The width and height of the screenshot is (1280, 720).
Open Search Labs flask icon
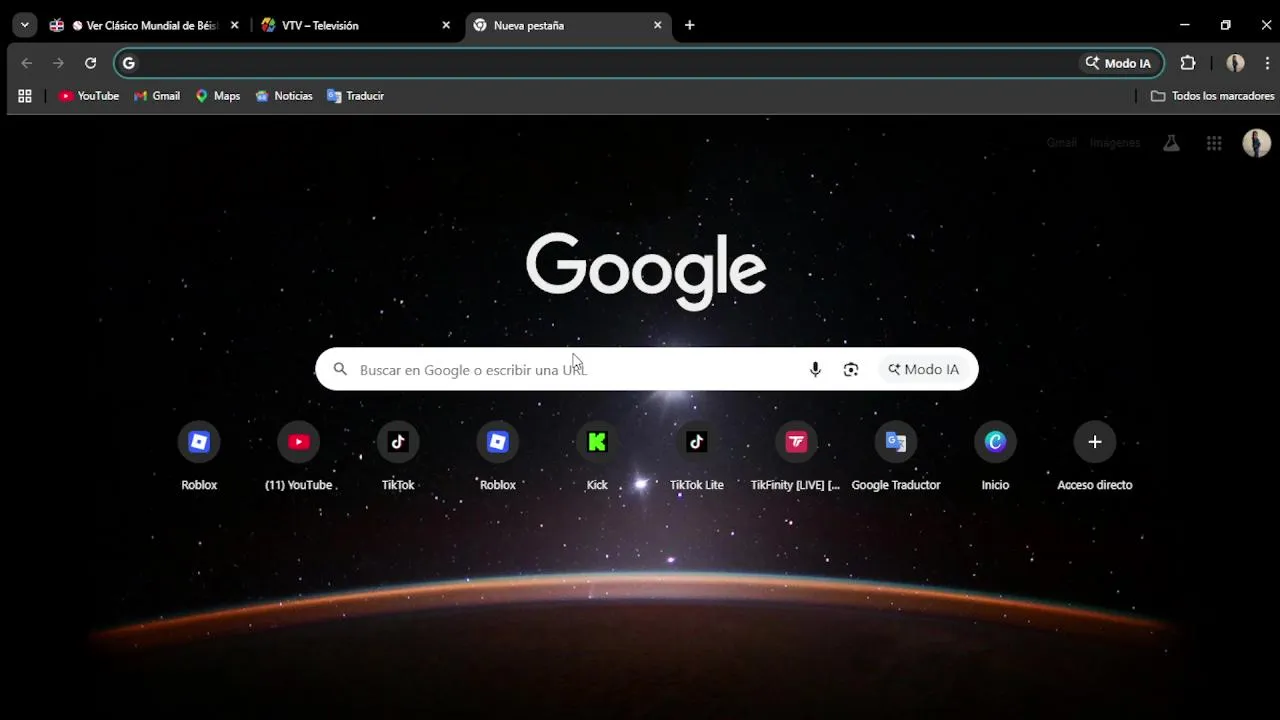click(x=1171, y=143)
